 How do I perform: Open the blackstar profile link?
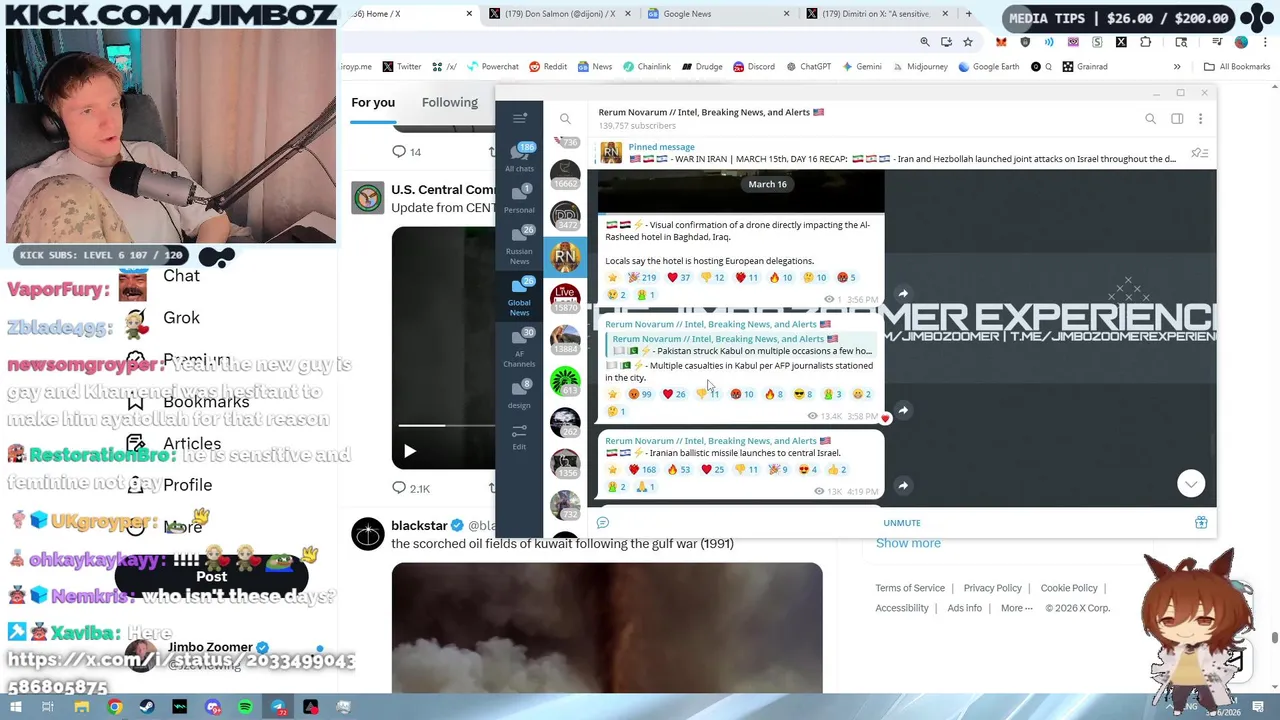click(x=419, y=525)
